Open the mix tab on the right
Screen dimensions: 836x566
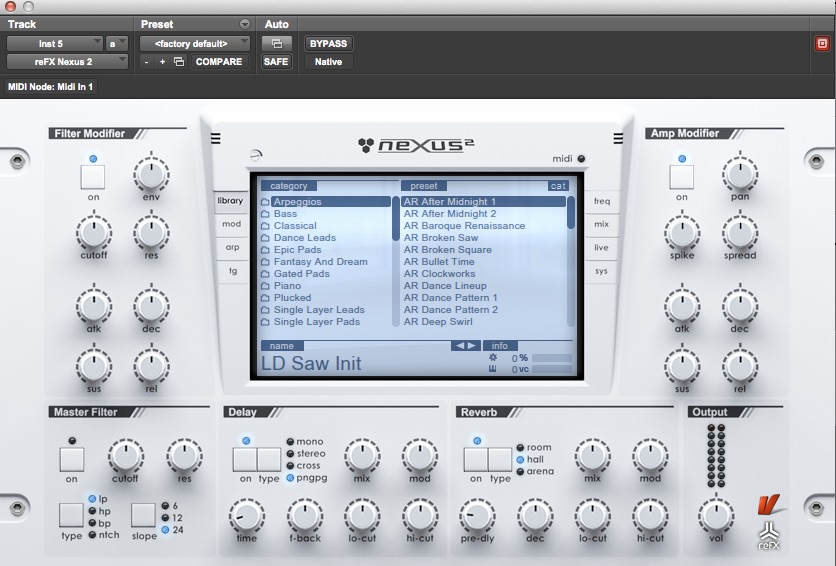click(x=601, y=224)
